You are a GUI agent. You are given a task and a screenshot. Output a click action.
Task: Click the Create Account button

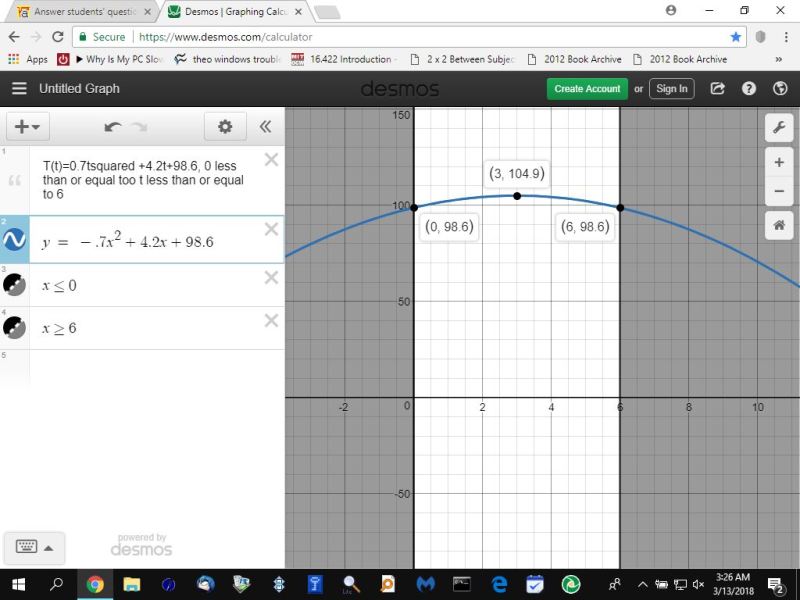587,88
